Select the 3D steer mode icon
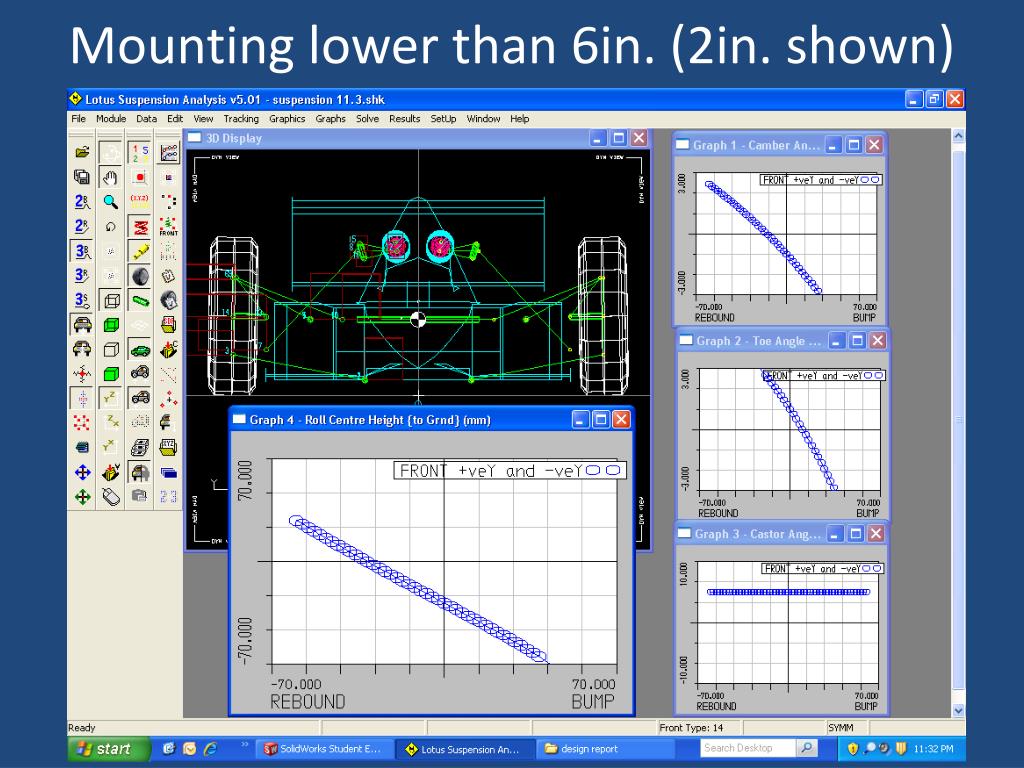1024x768 pixels. [82, 300]
